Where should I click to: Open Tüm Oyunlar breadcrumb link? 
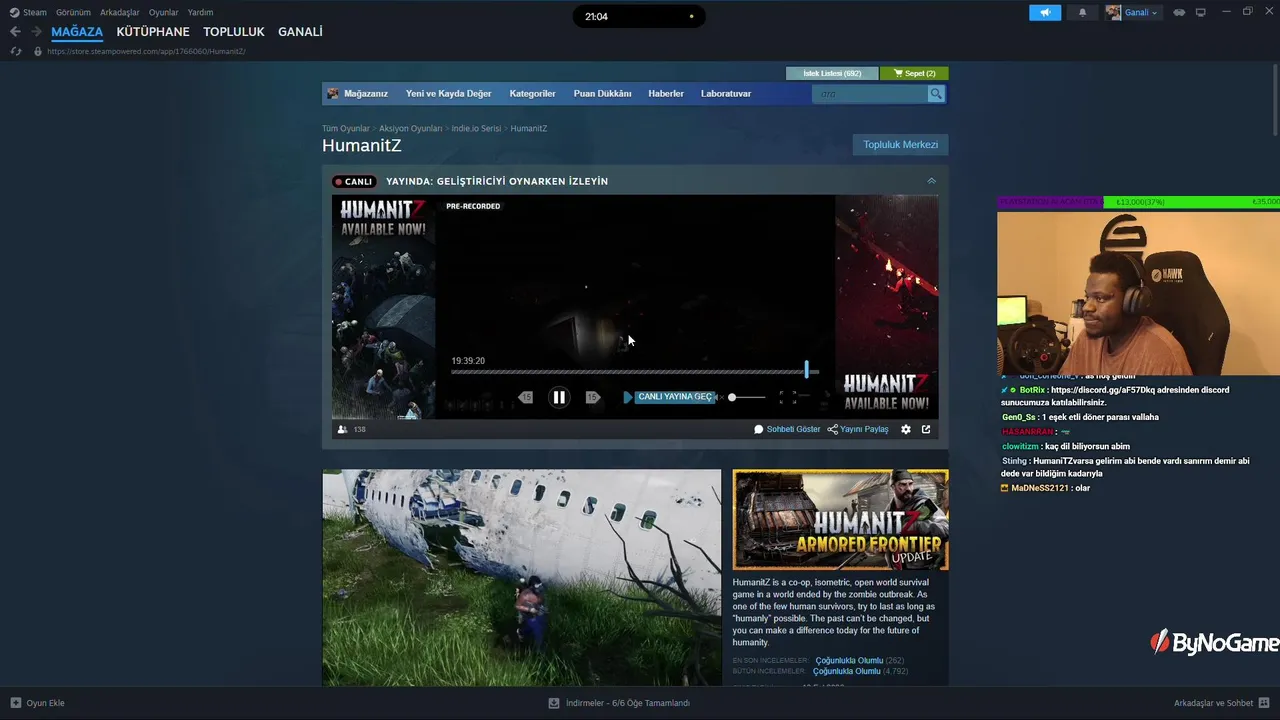tap(346, 129)
